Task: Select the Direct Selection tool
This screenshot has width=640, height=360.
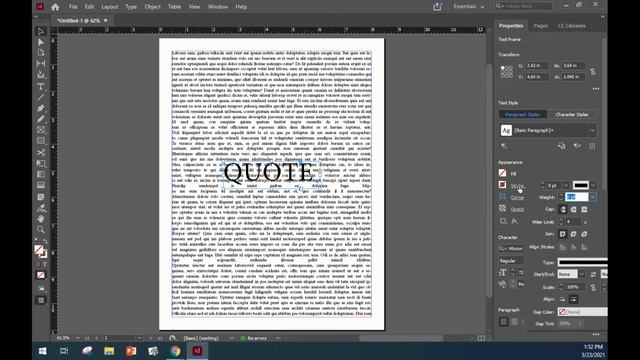Action: pos(40,42)
